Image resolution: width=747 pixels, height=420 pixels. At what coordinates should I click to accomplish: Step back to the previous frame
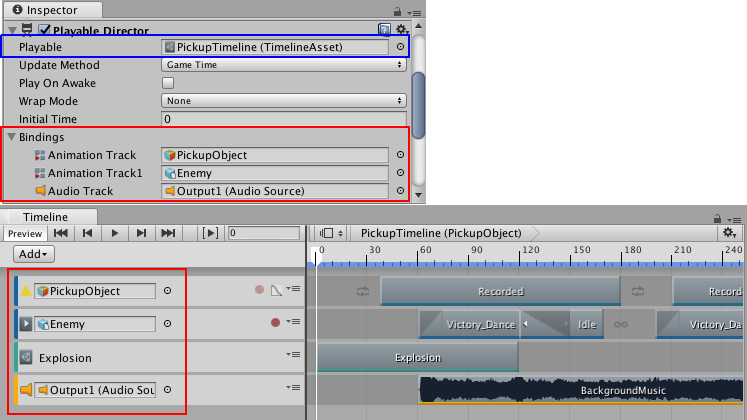point(88,233)
